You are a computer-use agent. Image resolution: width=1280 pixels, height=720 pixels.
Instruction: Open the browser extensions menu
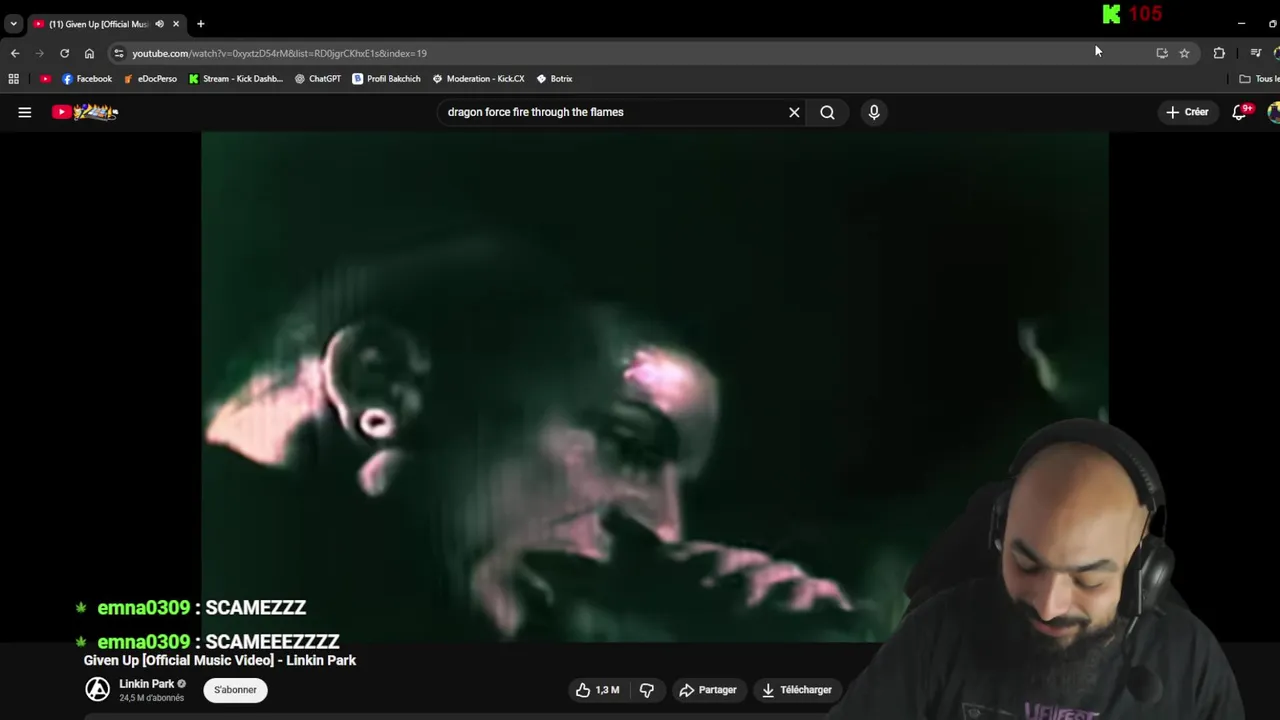pos(1219,53)
